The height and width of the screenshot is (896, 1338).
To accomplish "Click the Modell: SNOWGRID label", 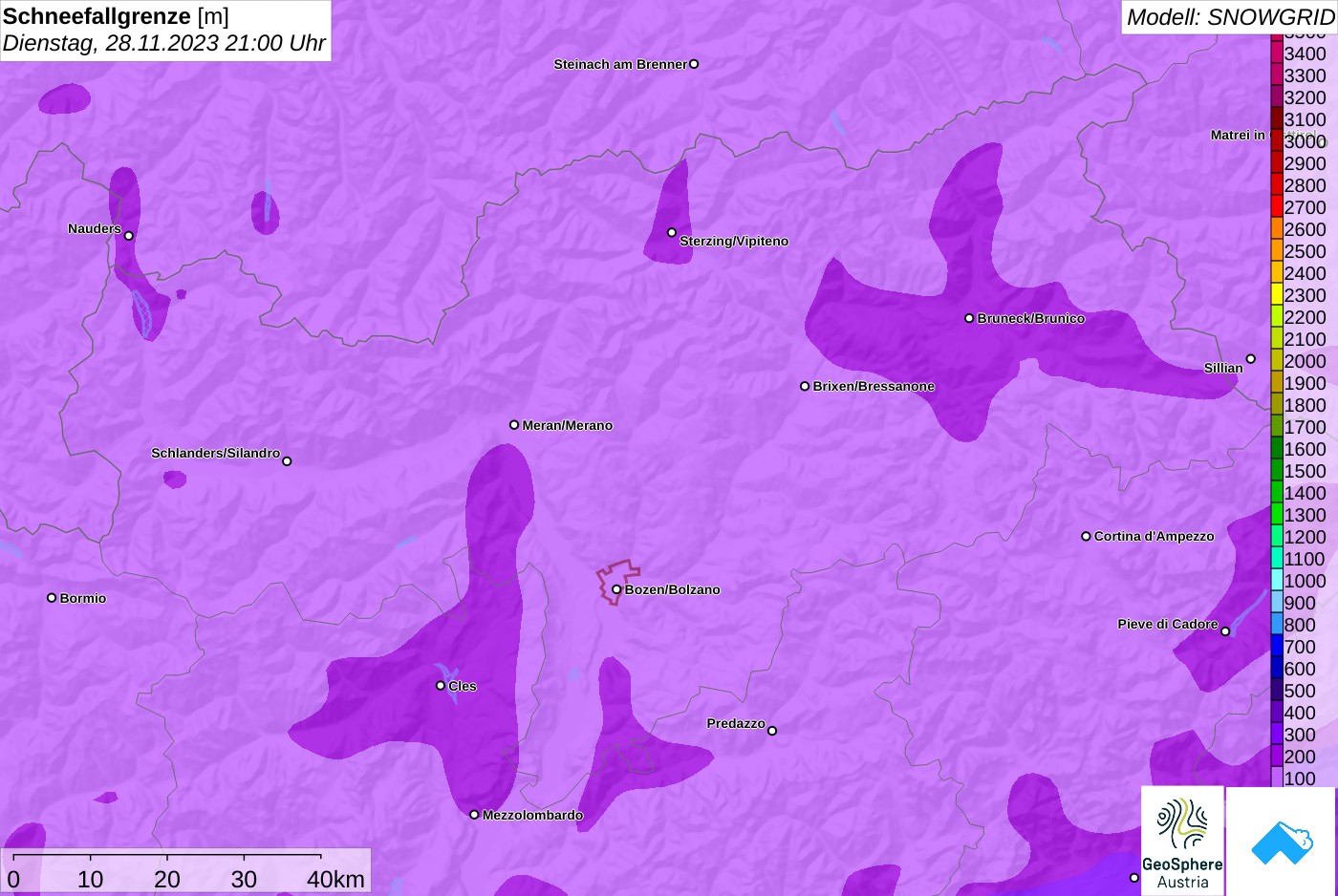I will coord(1230,16).
